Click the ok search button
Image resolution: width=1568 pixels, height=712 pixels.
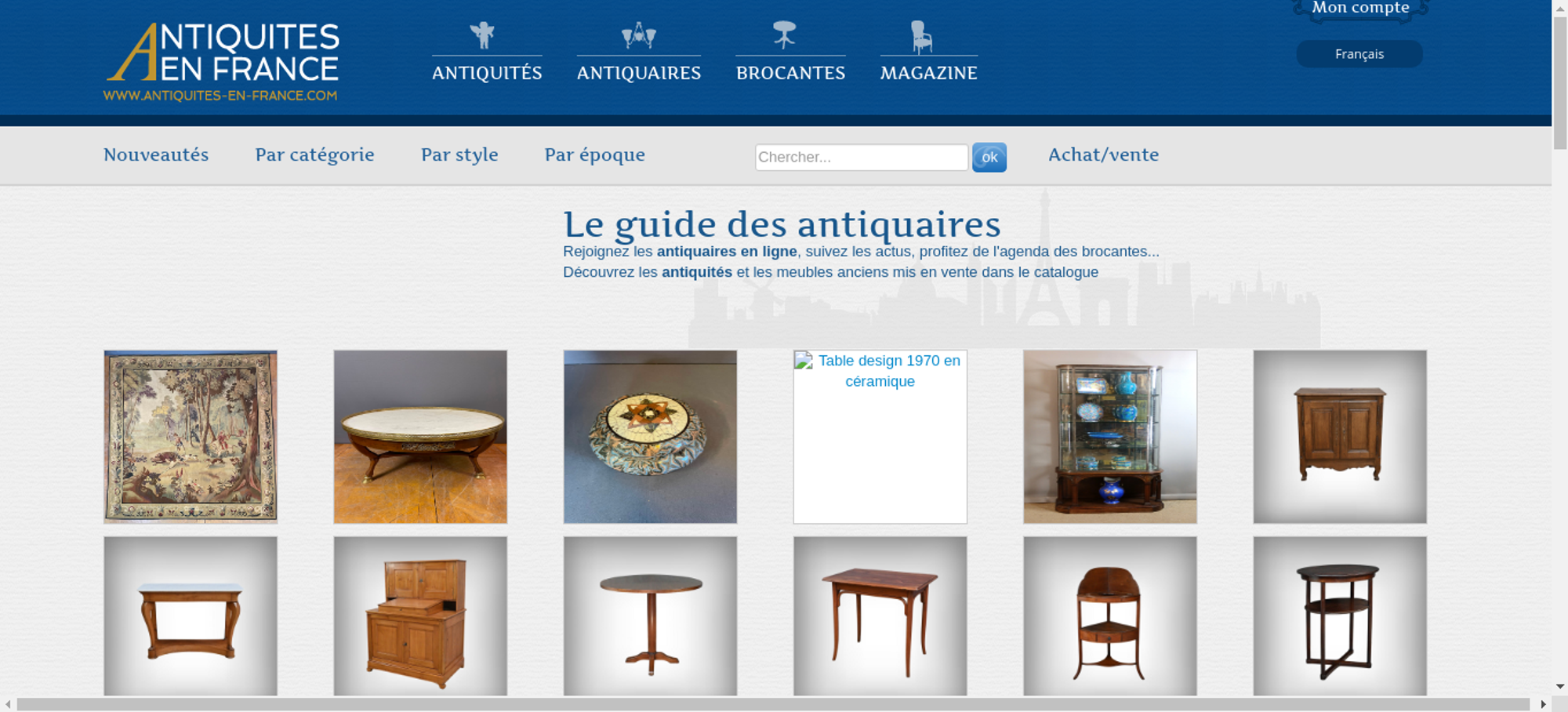point(989,158)
